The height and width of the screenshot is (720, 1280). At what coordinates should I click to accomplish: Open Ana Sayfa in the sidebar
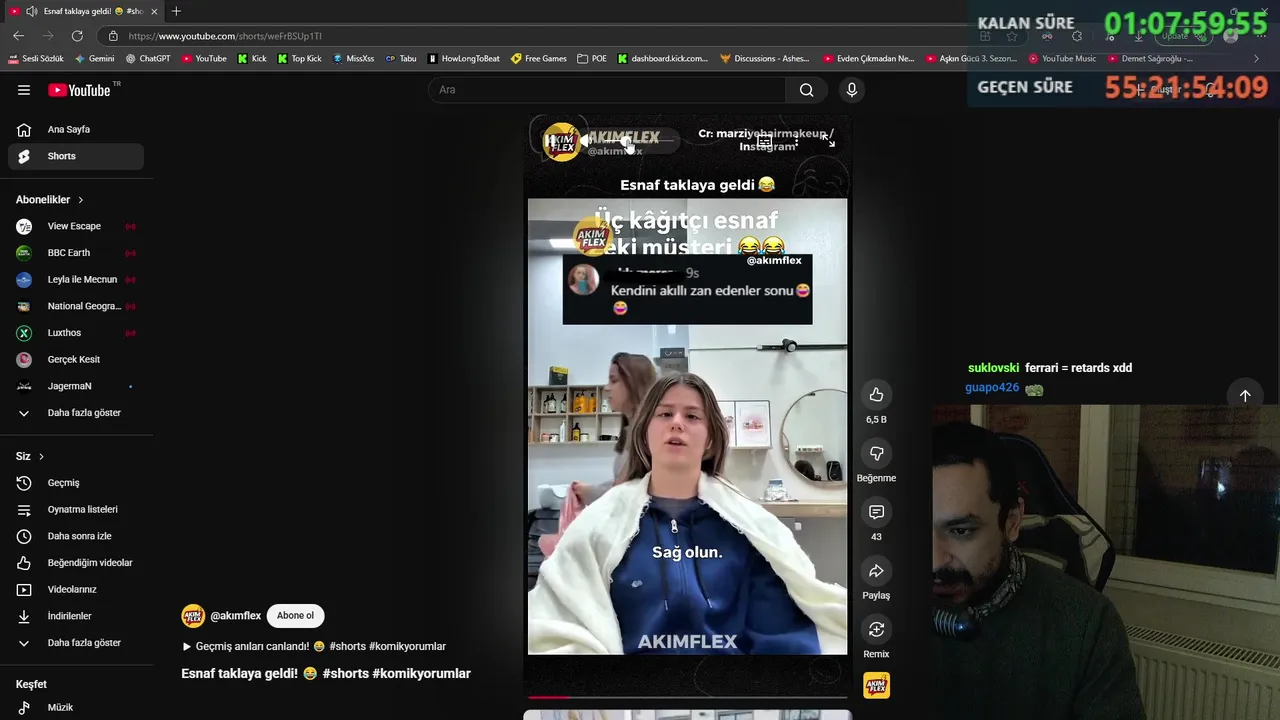pyautogui.click(x=76, y=129)
